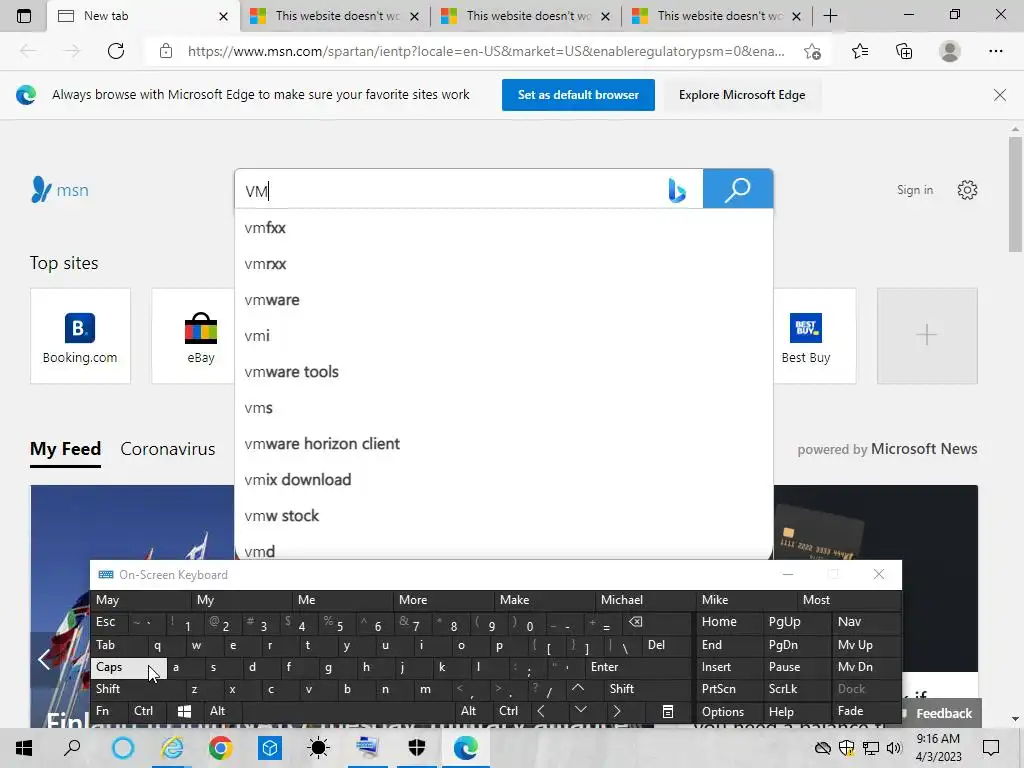
Task: Add a new top site tile
Action: (927, 336)
